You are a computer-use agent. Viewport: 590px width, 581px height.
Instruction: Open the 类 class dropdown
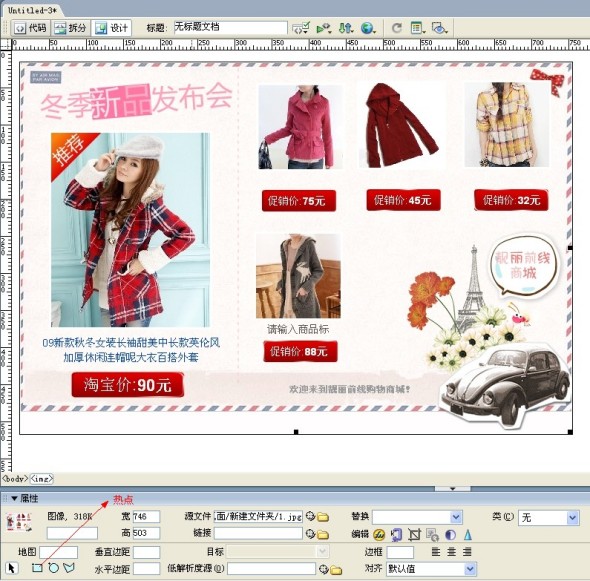point(572,518)
